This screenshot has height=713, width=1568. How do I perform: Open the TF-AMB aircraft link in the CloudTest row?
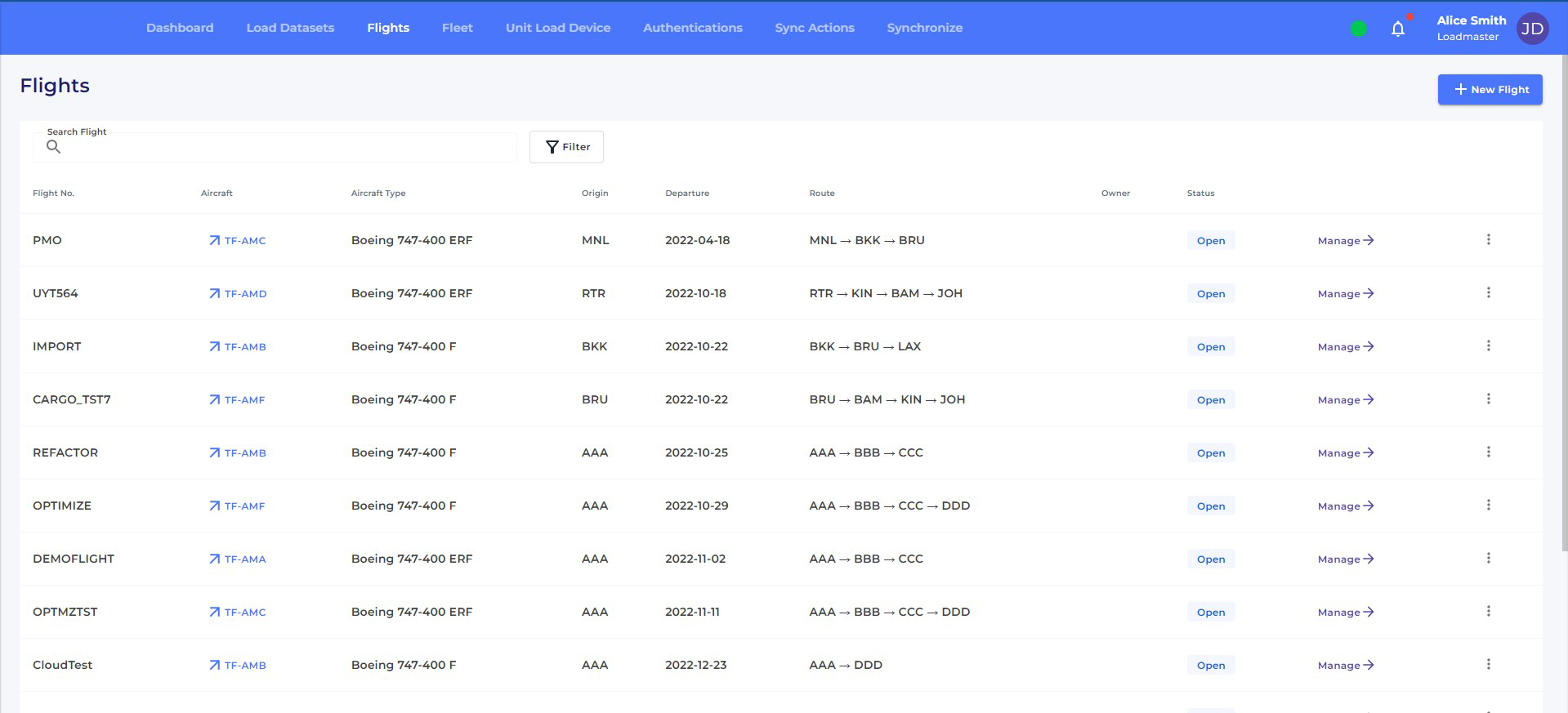click(x=238, y=666)
